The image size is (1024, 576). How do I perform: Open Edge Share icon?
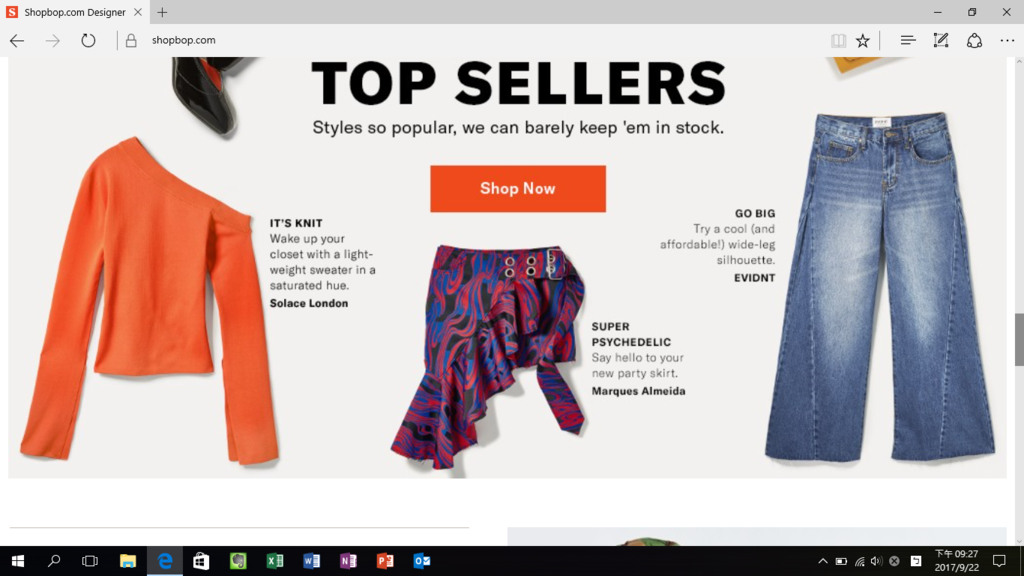974,40
